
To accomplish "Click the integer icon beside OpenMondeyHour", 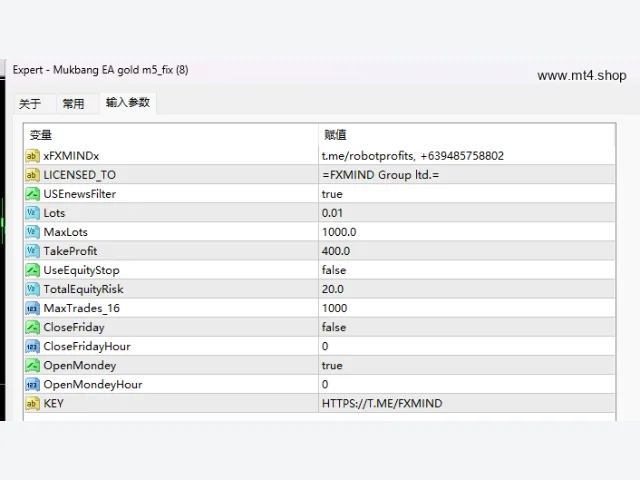I will (32, 384).
